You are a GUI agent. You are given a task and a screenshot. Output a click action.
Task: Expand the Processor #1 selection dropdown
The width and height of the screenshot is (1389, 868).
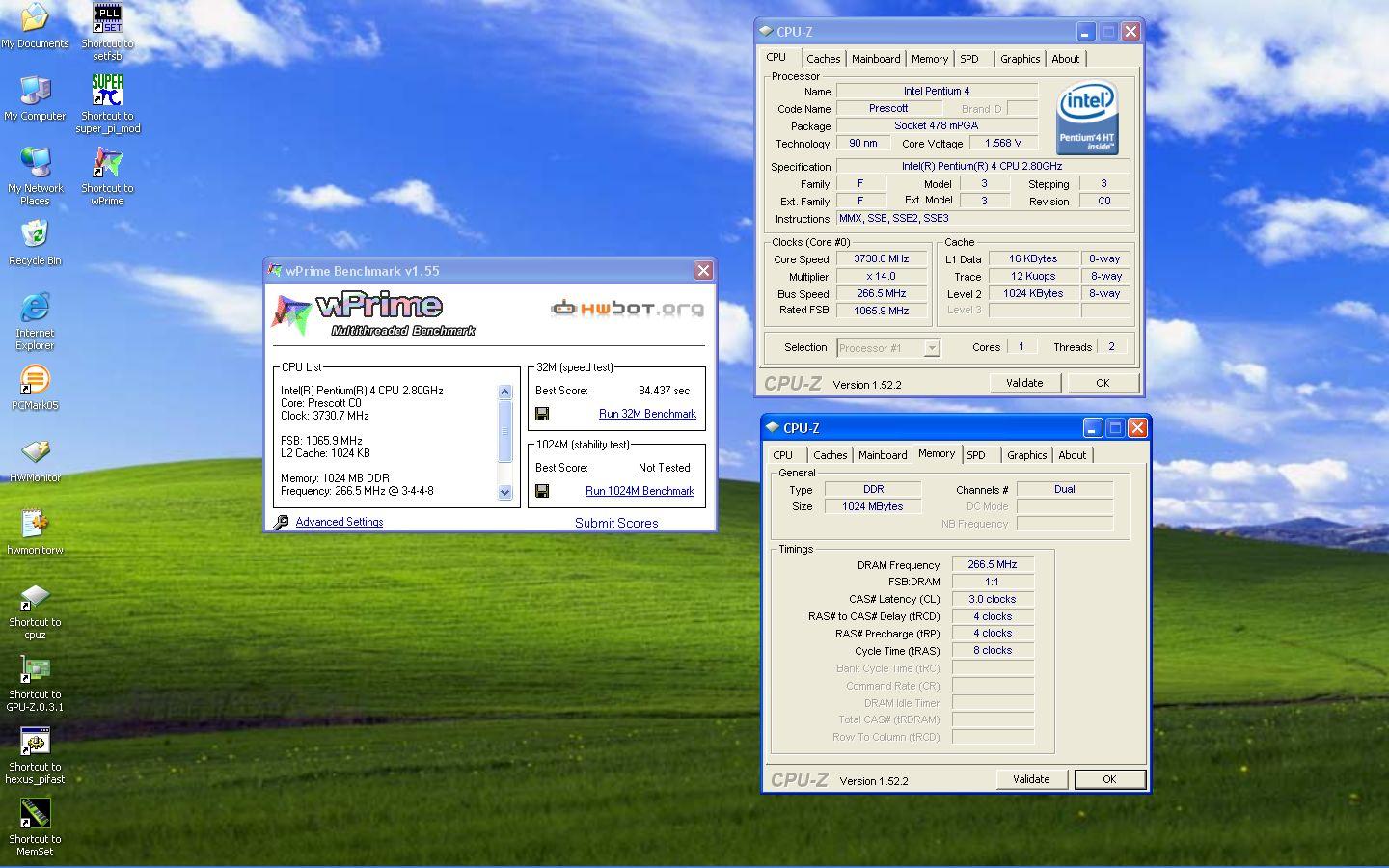932,348
